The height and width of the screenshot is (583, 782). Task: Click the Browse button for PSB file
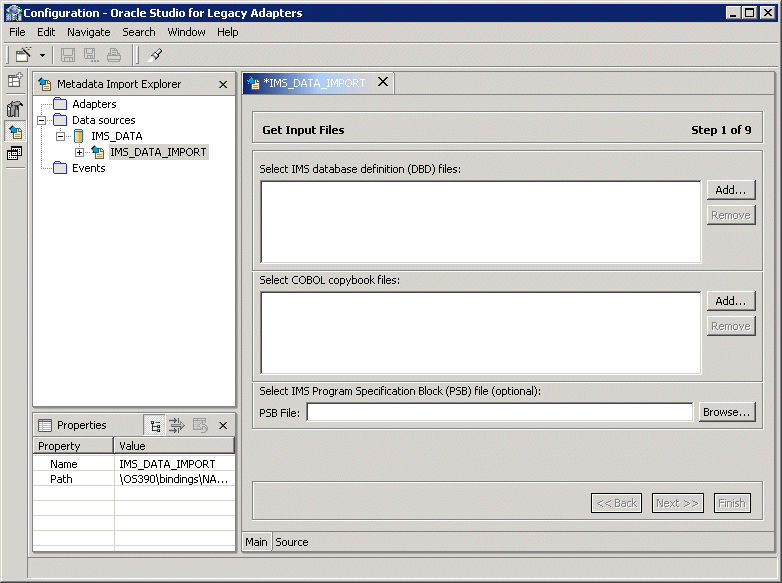click(727, 412)
